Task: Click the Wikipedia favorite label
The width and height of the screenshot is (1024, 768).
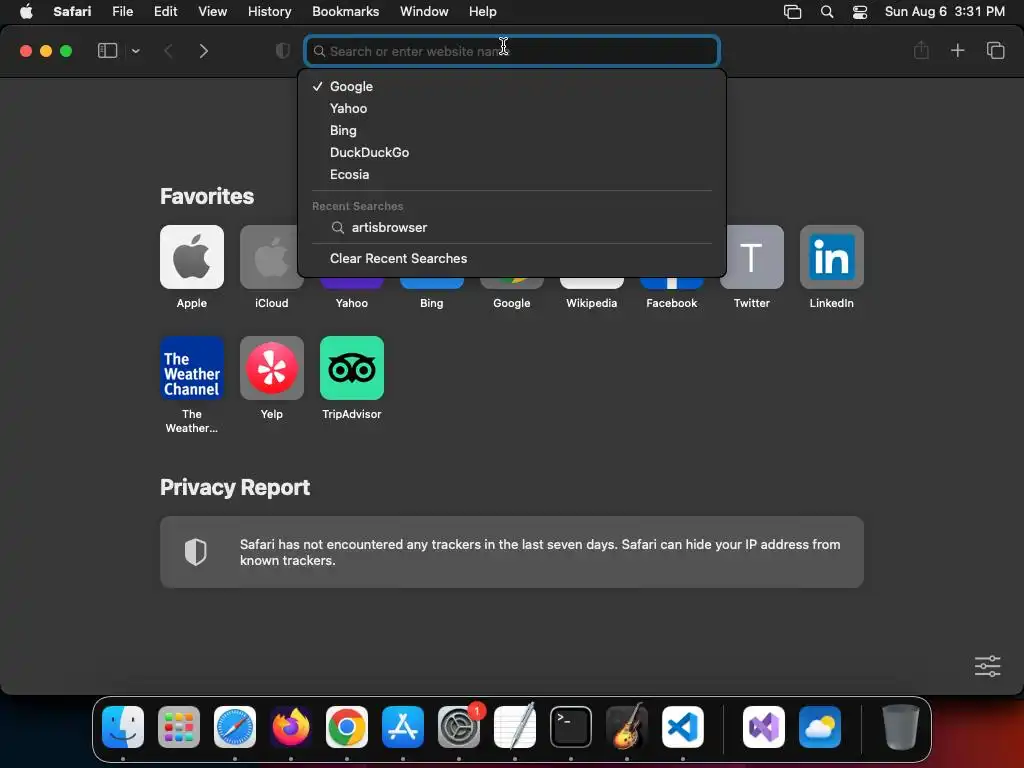Action: click(592, 303)
